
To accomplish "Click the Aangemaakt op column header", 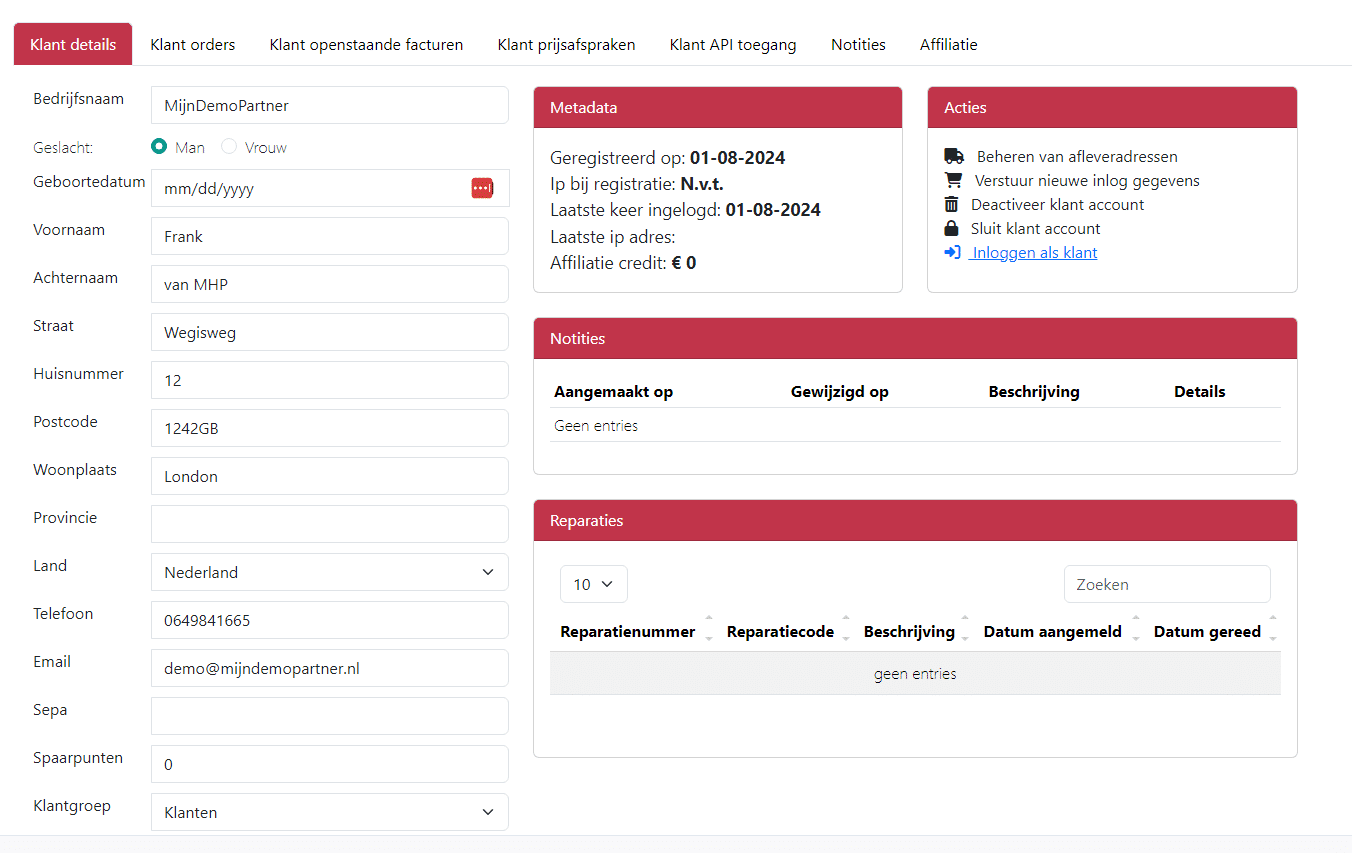I will (x=613, y=392).
